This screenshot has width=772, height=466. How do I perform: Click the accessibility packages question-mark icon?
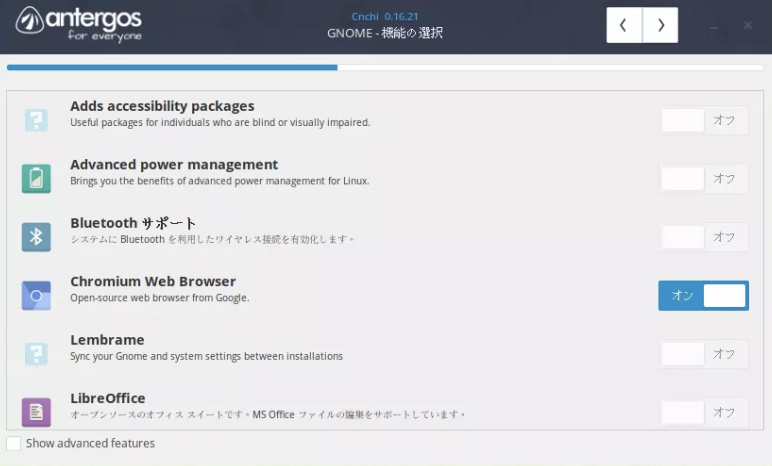pyautogui.click(x=36, y=120)
